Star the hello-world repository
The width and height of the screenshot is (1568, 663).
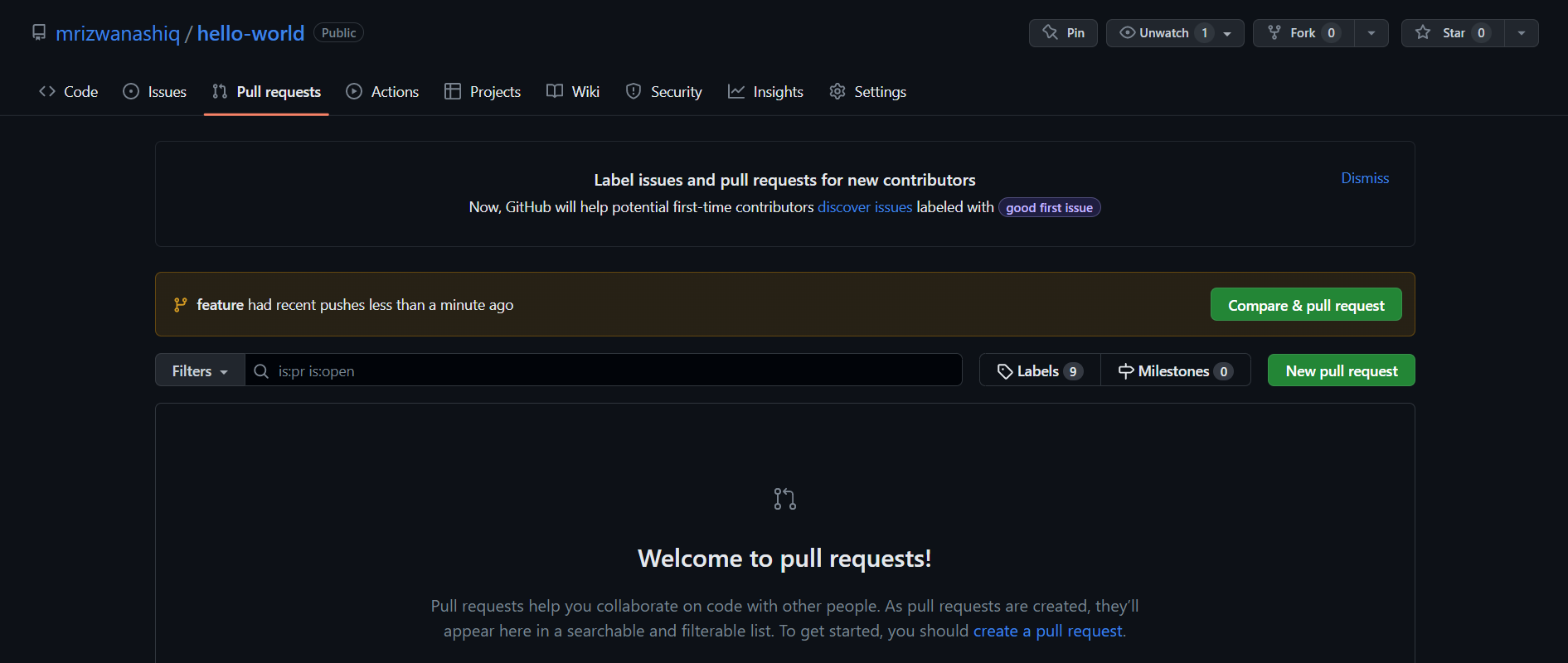coord(1452,33)
